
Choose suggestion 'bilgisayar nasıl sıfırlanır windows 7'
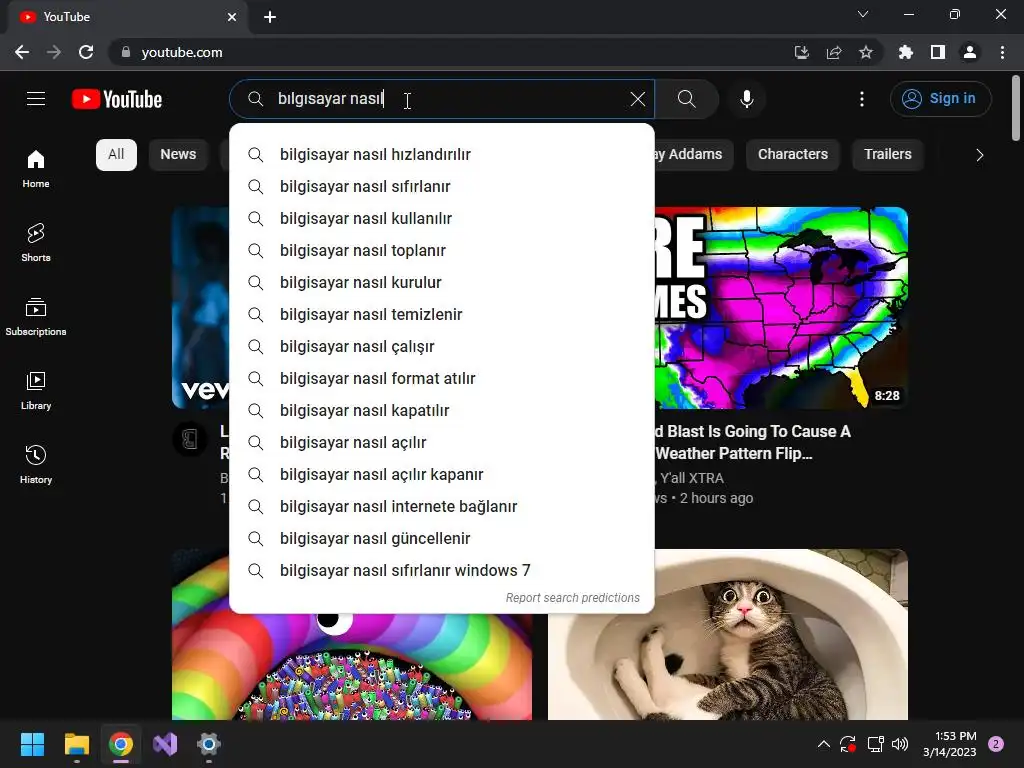click(x=442, y=571)
